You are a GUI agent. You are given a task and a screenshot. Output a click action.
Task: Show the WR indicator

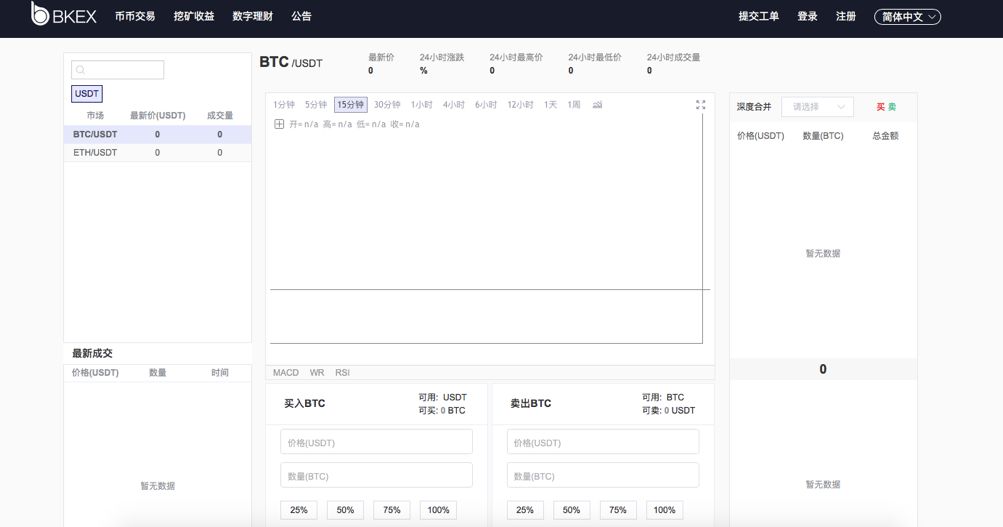point(317,372)
